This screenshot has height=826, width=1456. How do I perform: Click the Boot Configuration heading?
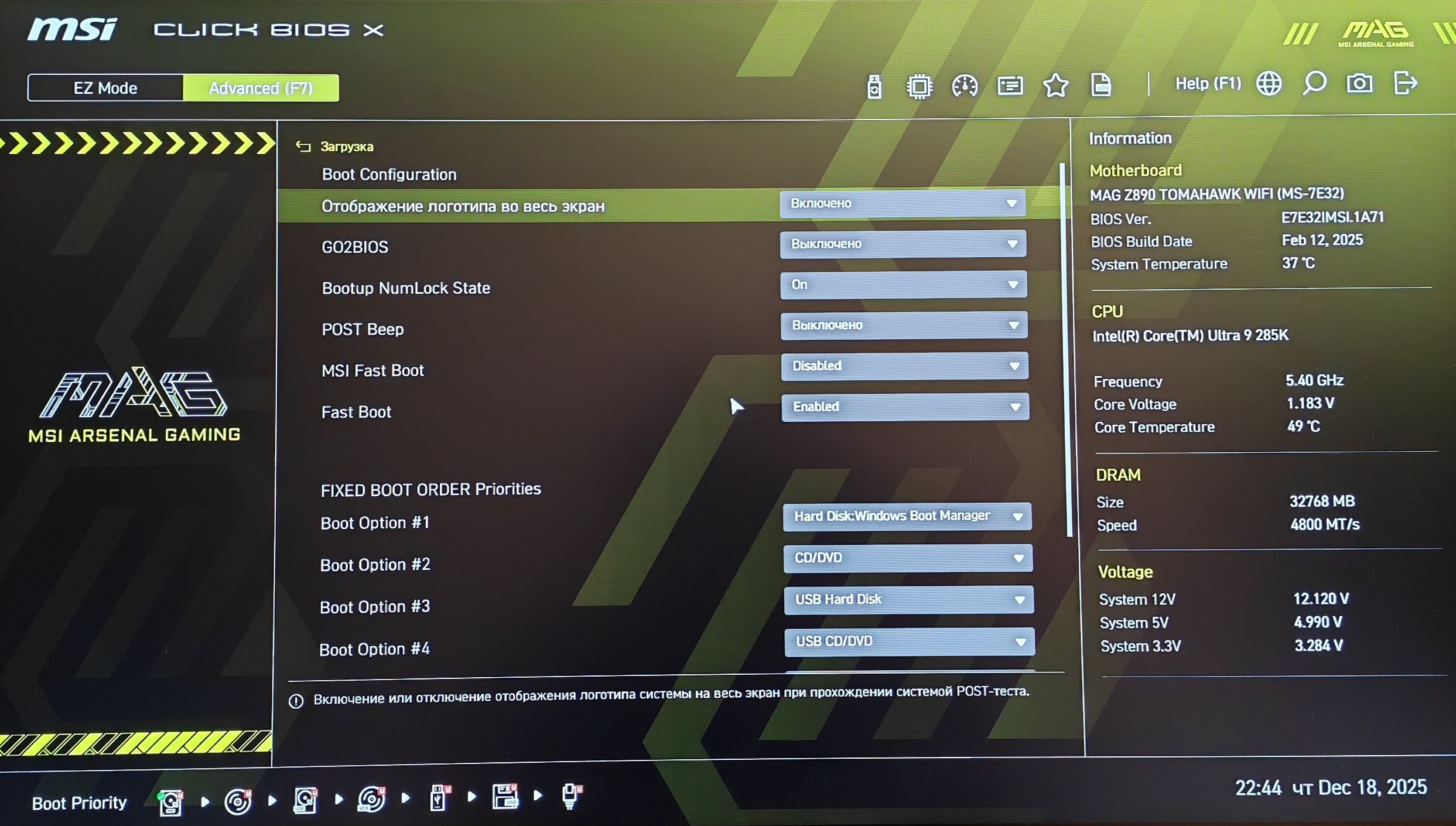point(389,175)
